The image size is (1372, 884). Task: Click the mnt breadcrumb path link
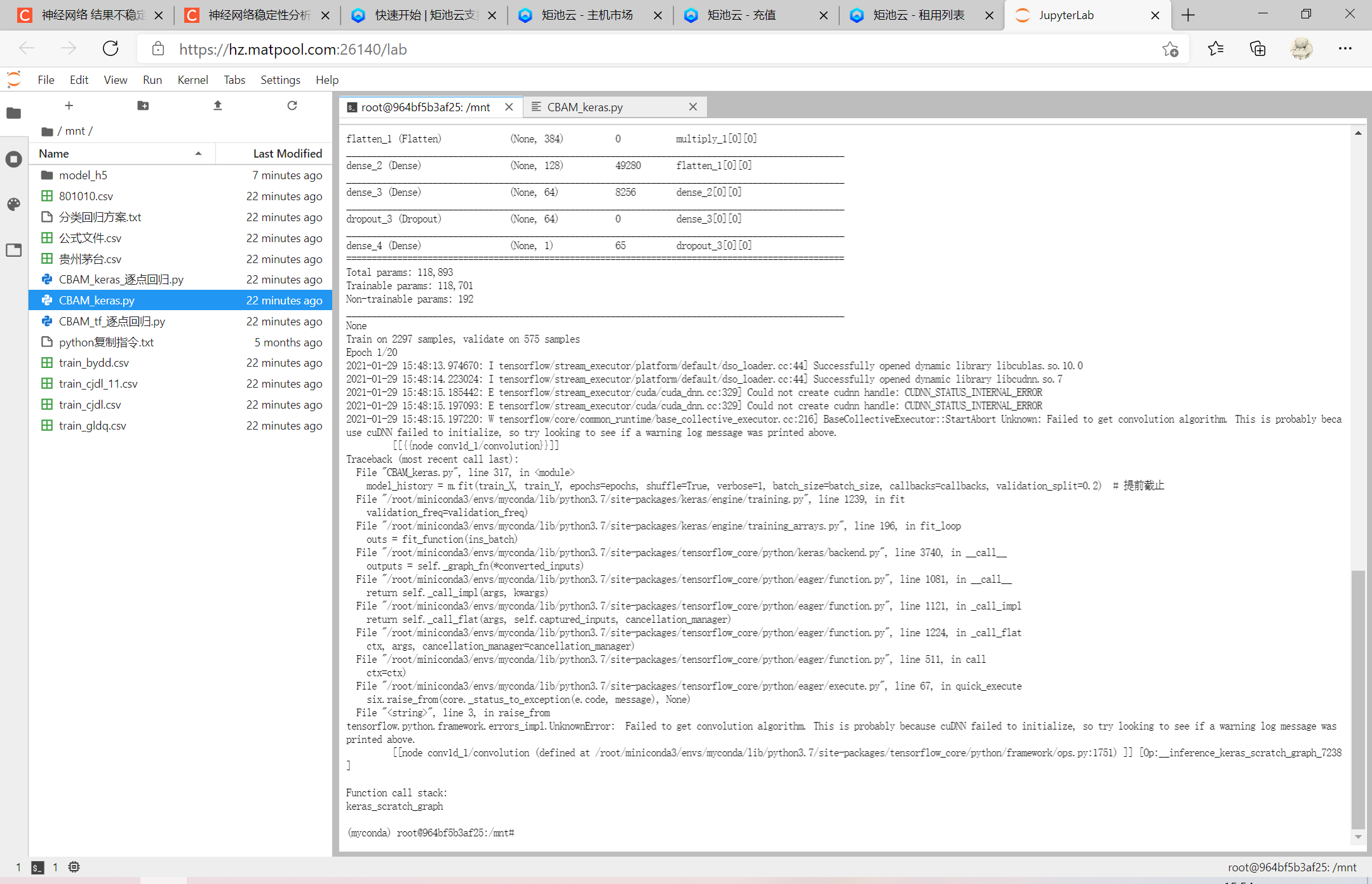tap(75, 131)
